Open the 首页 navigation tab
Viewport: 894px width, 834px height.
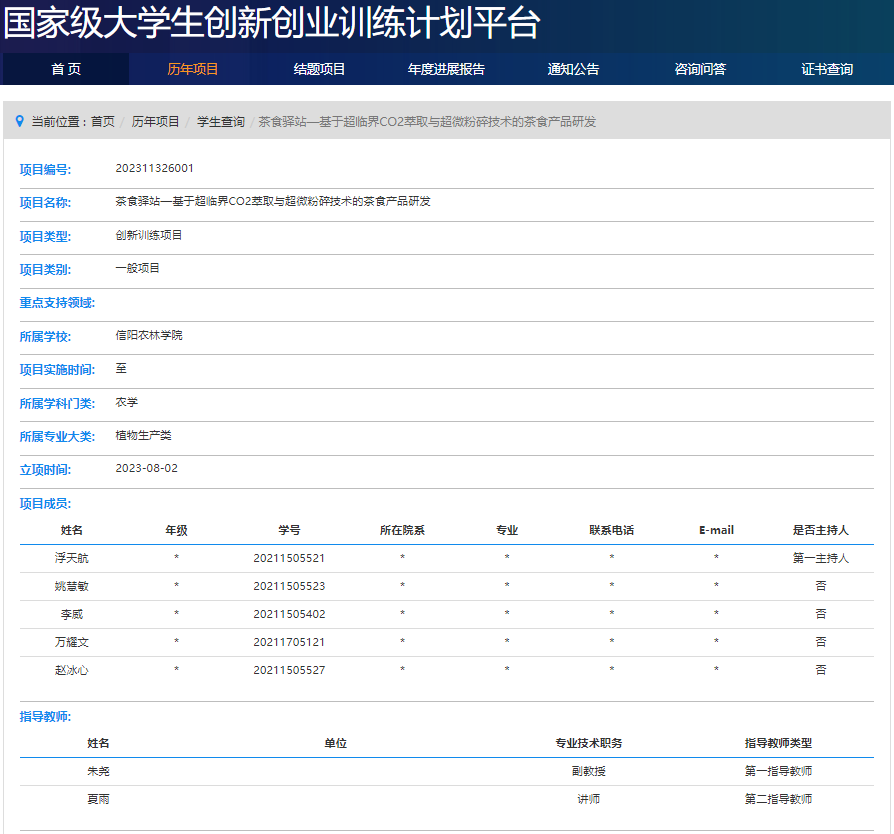[x=66, y=69]
